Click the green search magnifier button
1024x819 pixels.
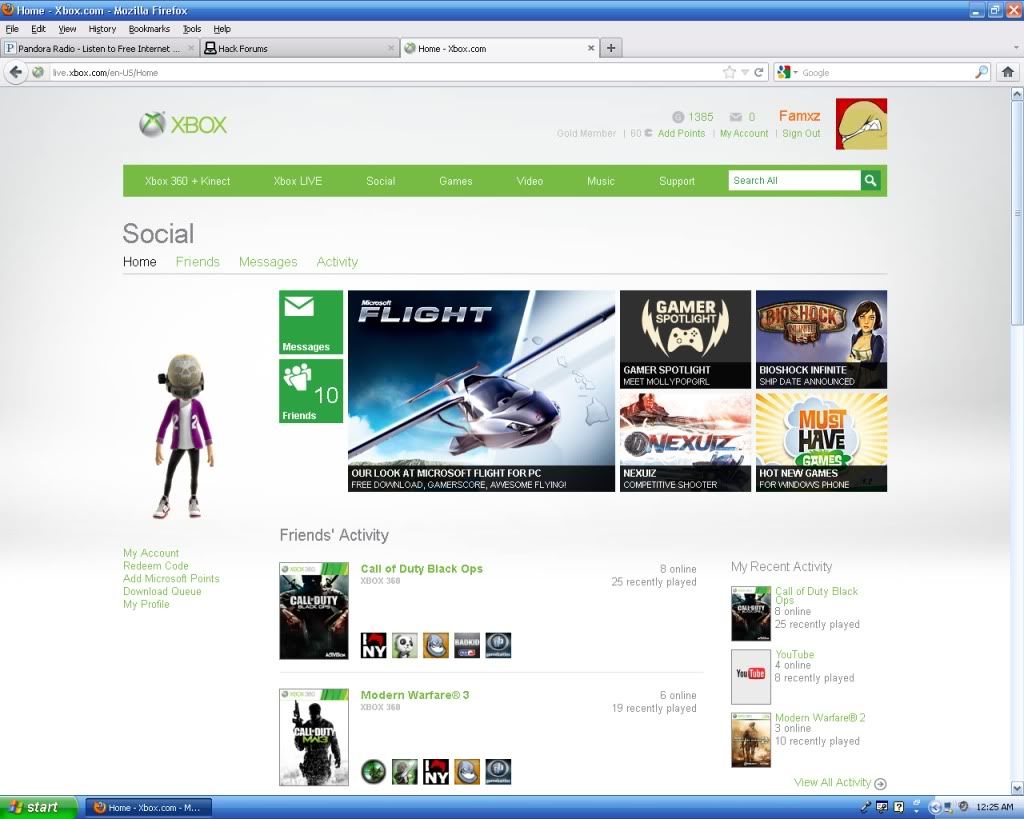coord(870,180)
